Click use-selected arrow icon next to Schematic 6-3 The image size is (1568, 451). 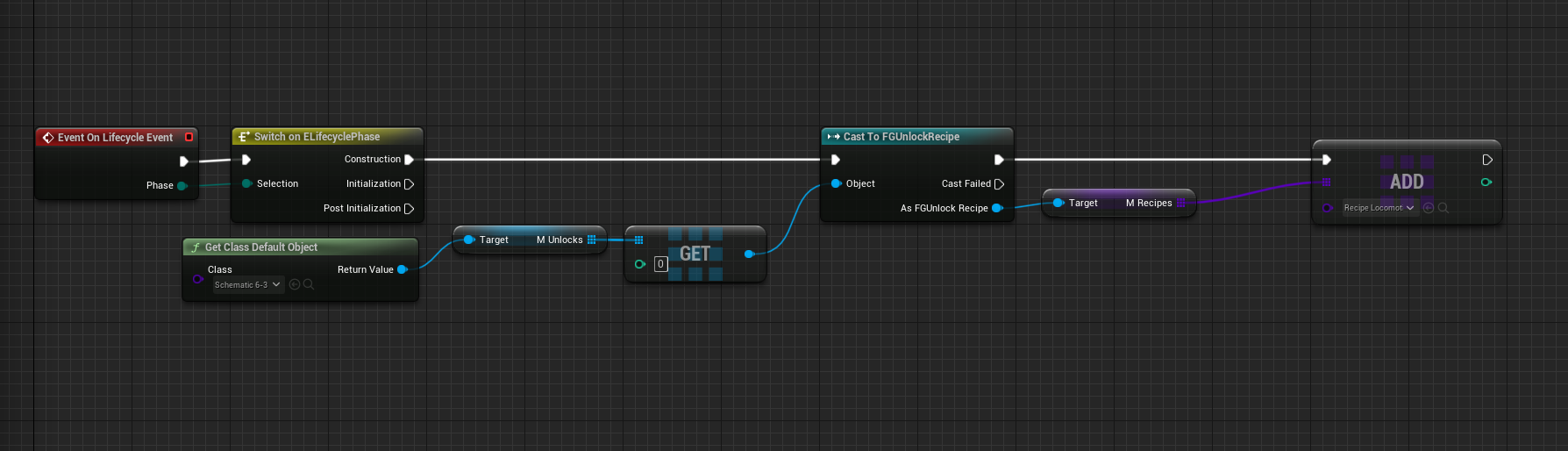point(295,284)
